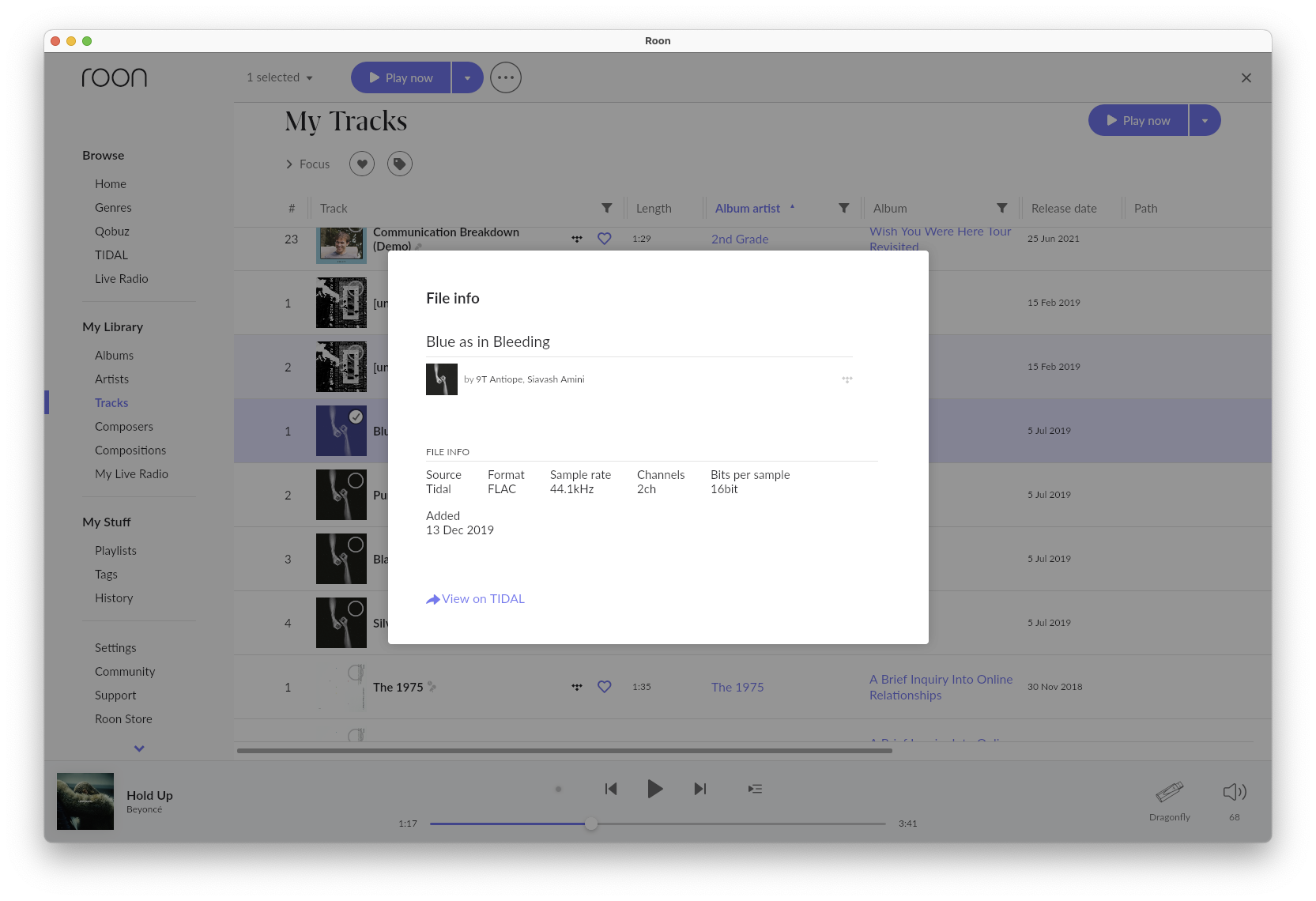Favorite The 1975 track heart
Image resolution: width=1316 pixels, height=901 pixels.
coord(605,687)
